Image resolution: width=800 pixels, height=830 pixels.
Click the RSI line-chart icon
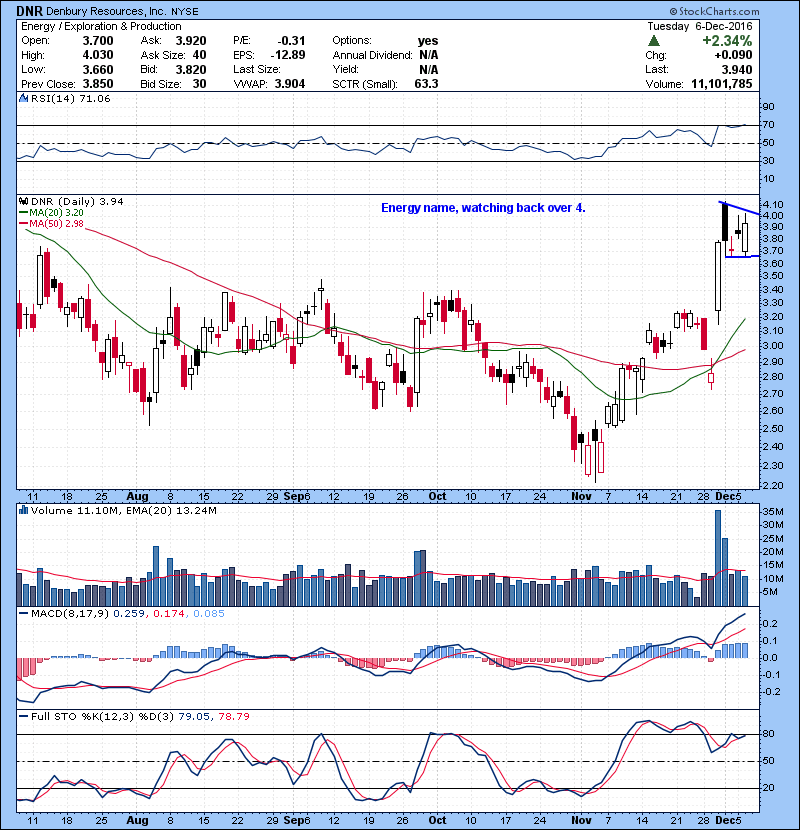click(23, 98)
